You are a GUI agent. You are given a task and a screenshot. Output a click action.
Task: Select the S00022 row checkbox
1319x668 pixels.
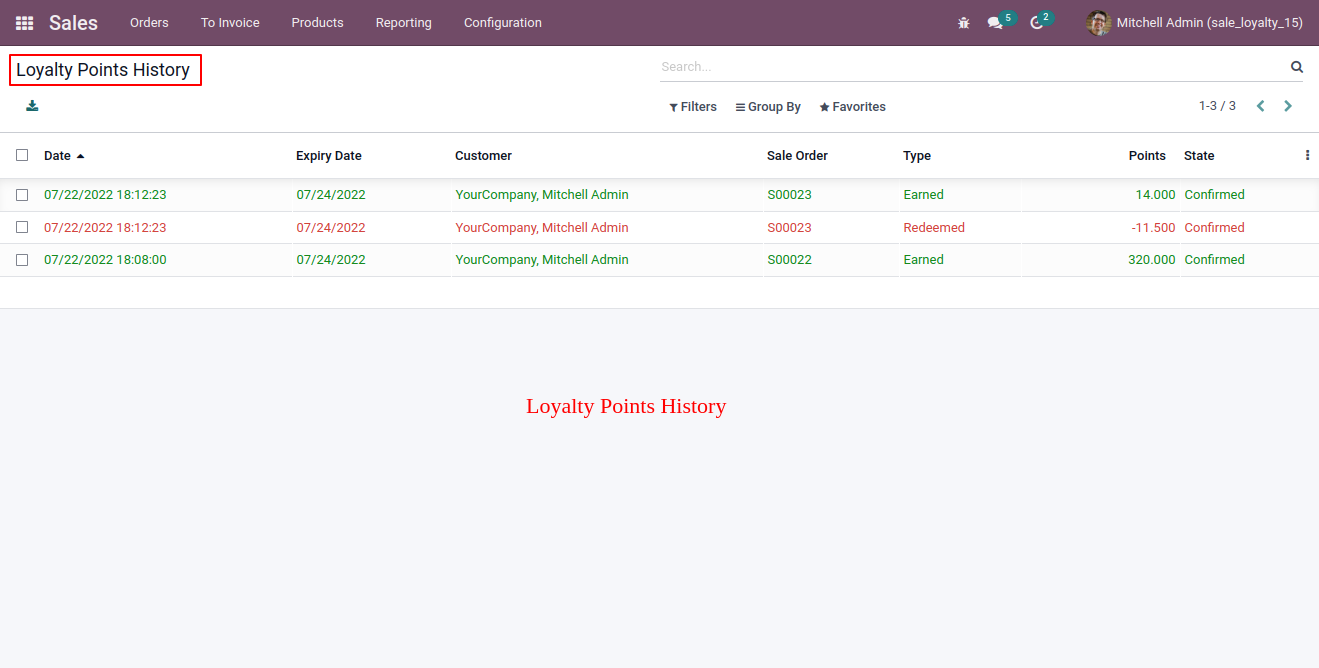(x=22, y=260)
